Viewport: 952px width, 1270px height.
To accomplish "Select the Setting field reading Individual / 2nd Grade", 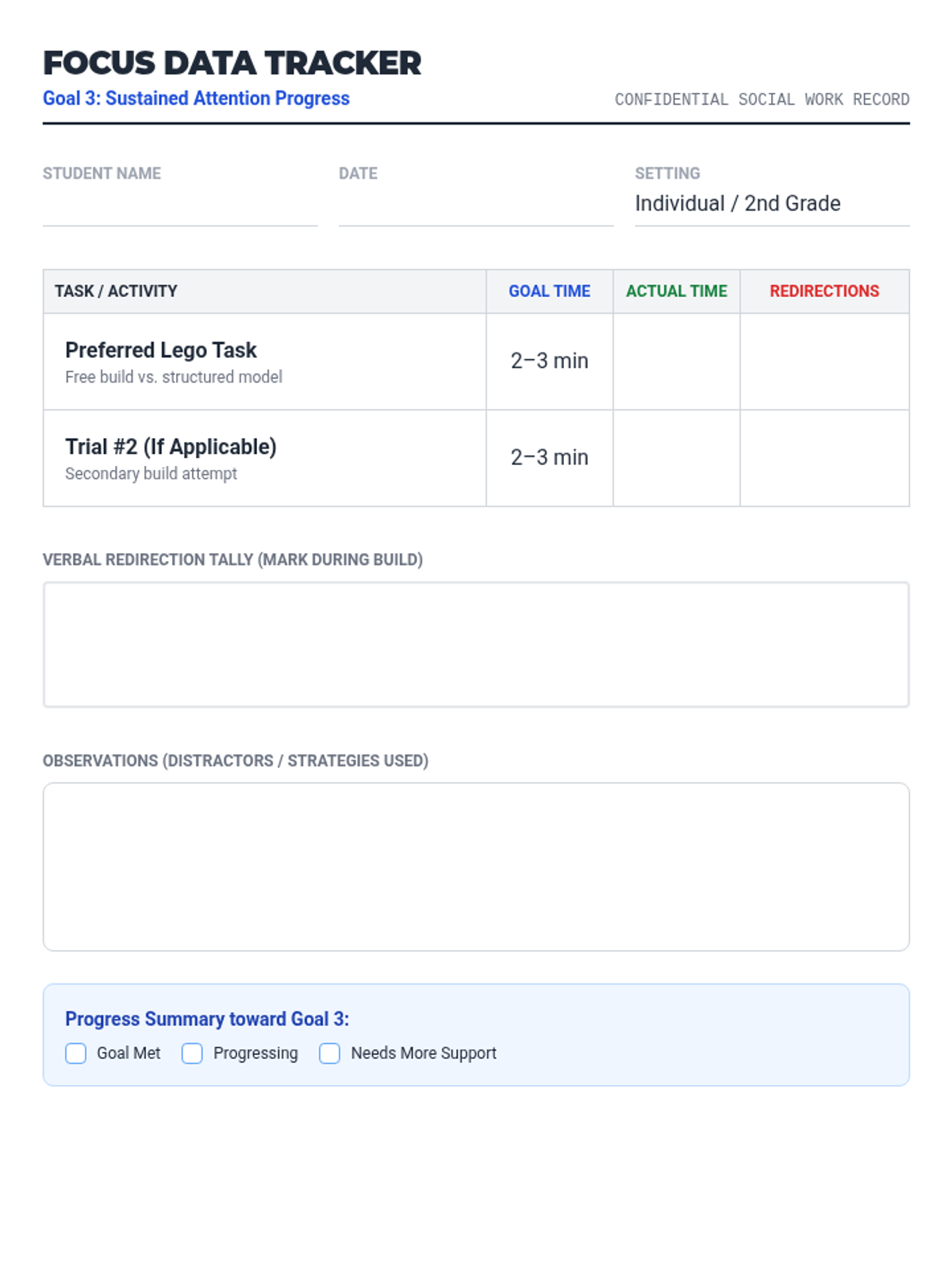I will 771,204.
